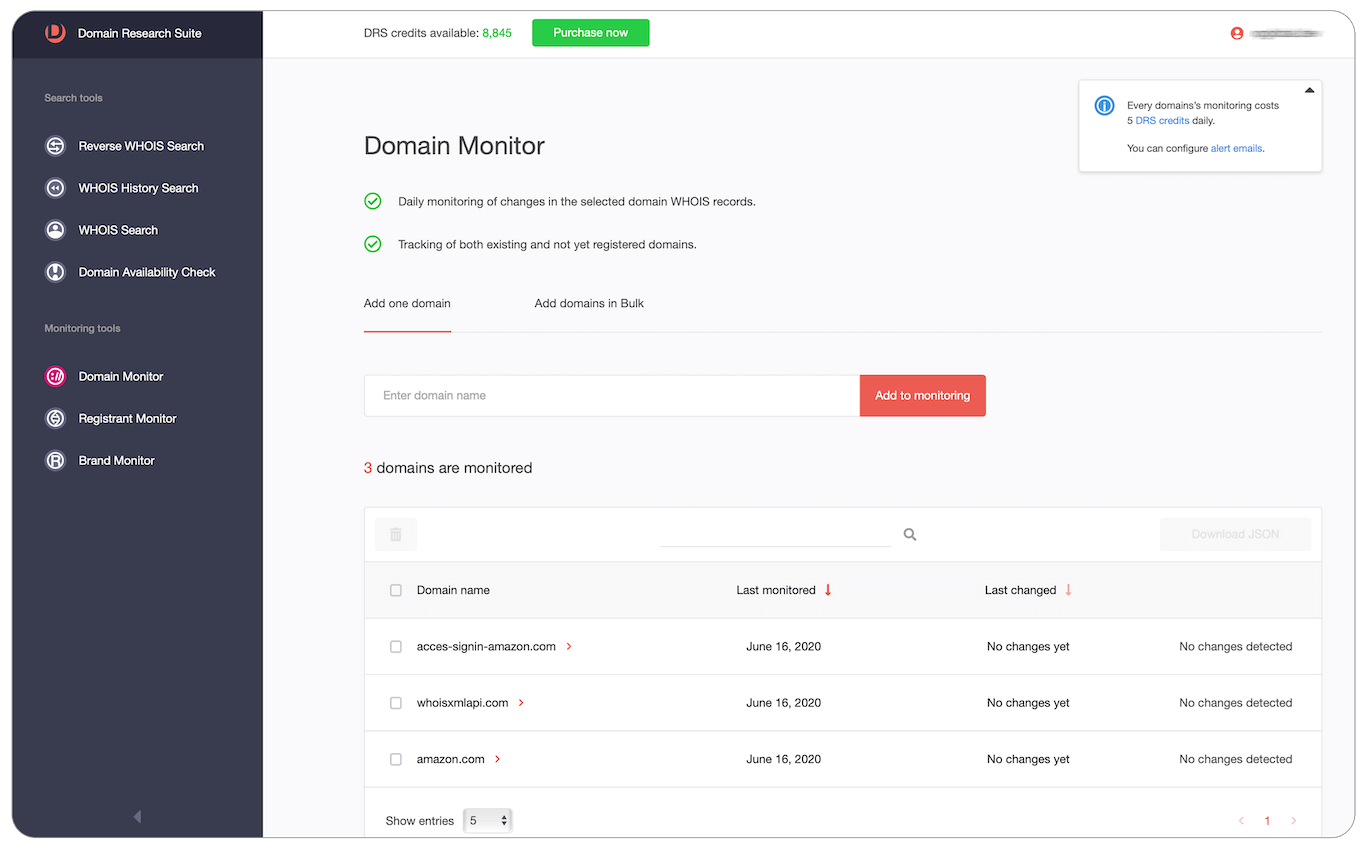
Task: Click the pink Domain Monitor icon
Action: click(56, 377)
